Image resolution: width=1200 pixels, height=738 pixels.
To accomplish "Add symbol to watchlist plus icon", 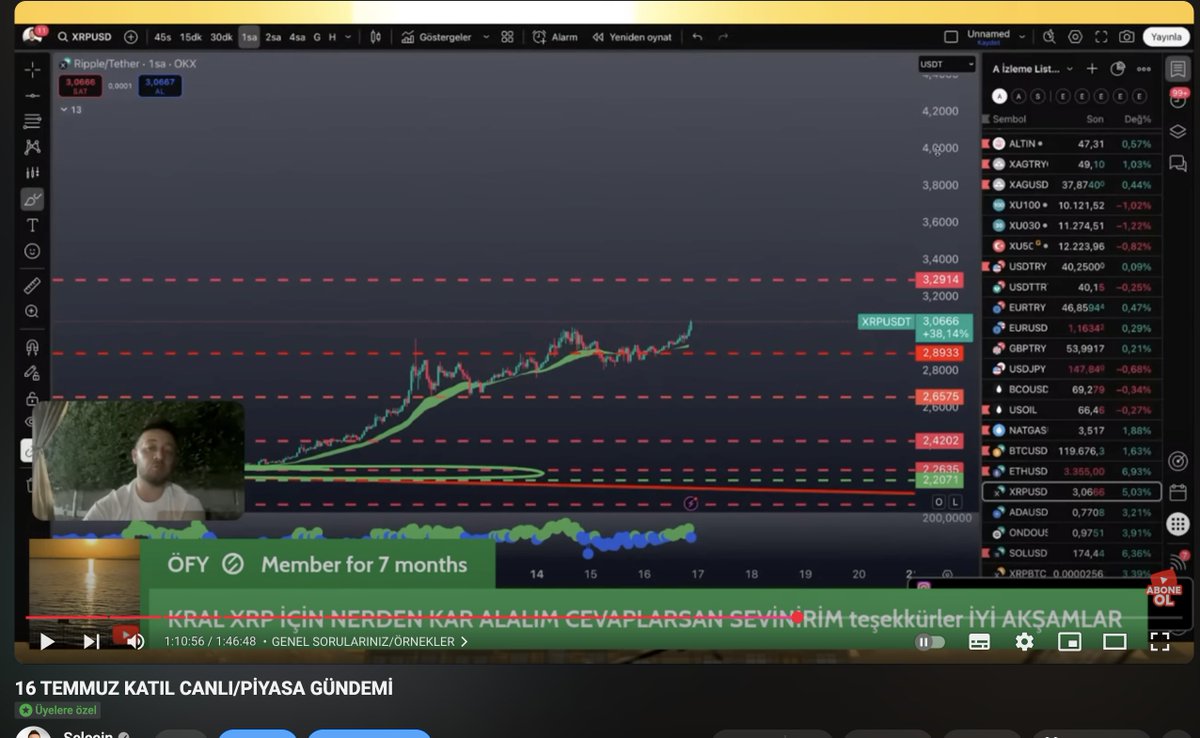I will 1092,69.
